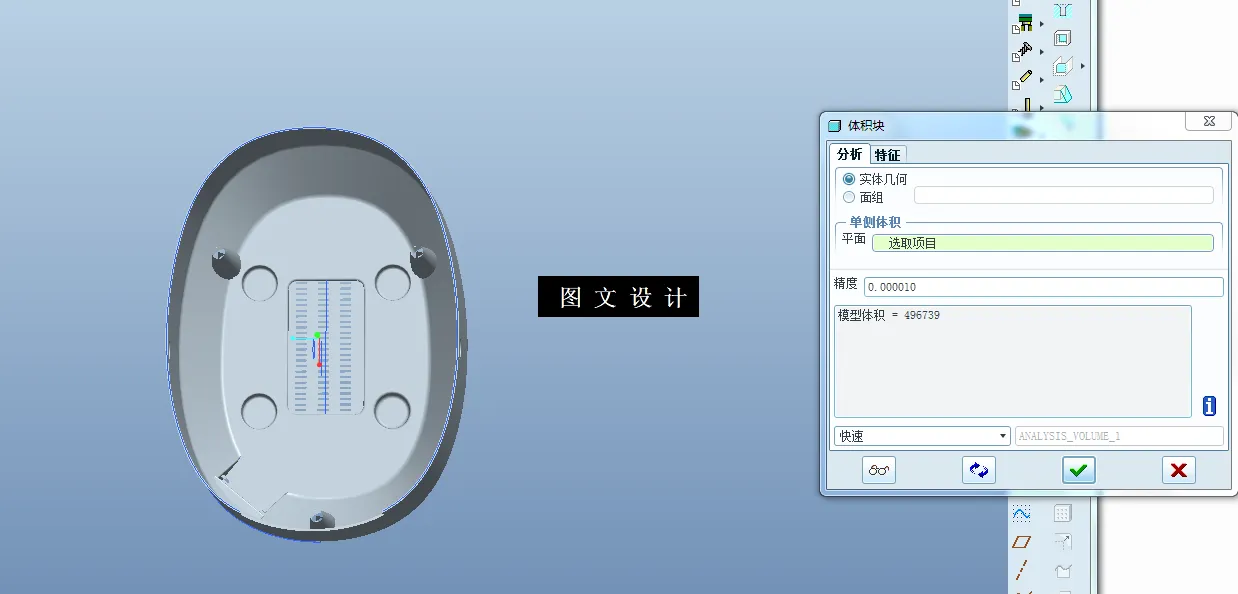Select the Datum Curve wavy-line tool

1022,515
